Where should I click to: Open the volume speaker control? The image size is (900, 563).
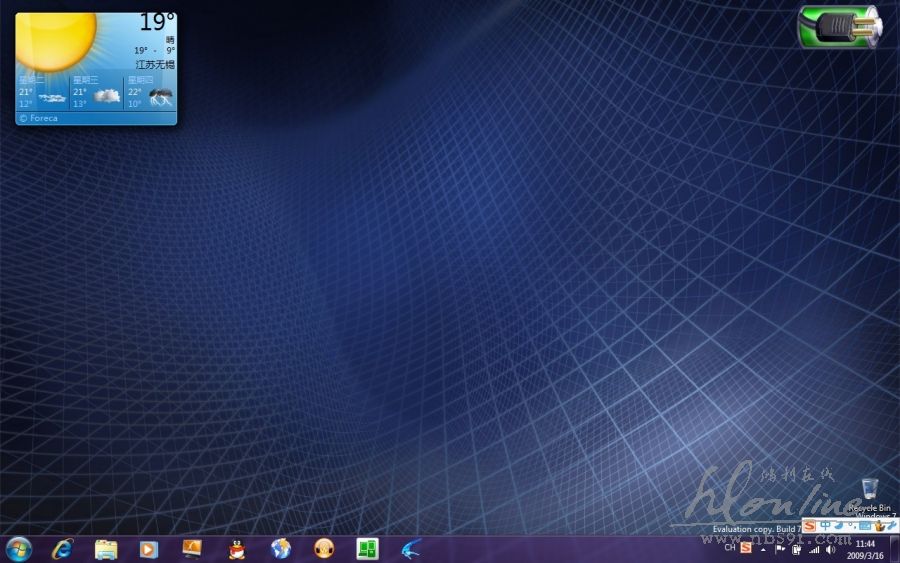point(831,549)
